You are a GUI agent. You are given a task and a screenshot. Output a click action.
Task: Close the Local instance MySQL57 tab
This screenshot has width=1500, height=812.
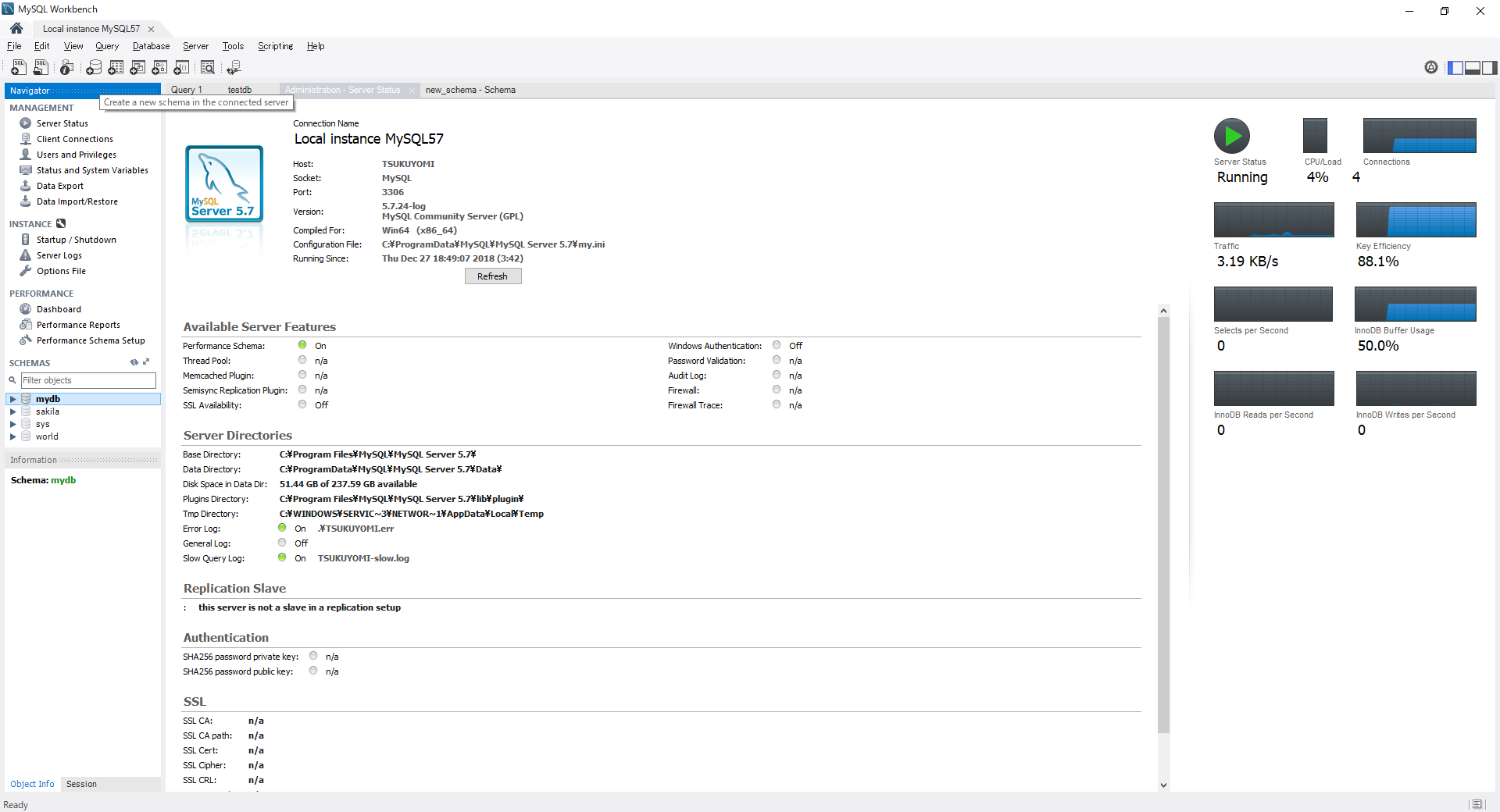(151, 29)
